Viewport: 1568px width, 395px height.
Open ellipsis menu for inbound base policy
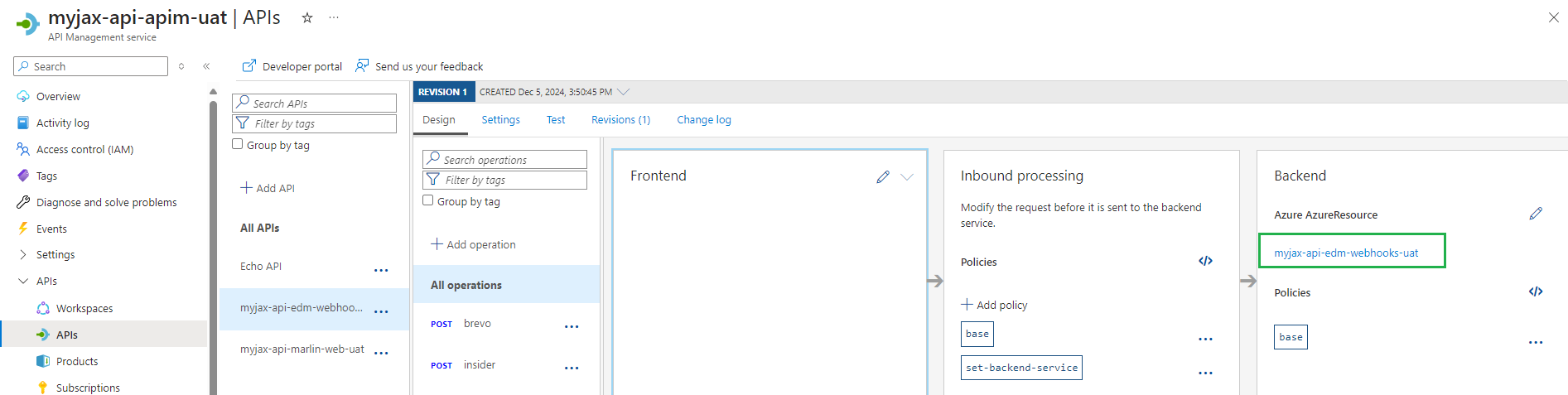1205,339
